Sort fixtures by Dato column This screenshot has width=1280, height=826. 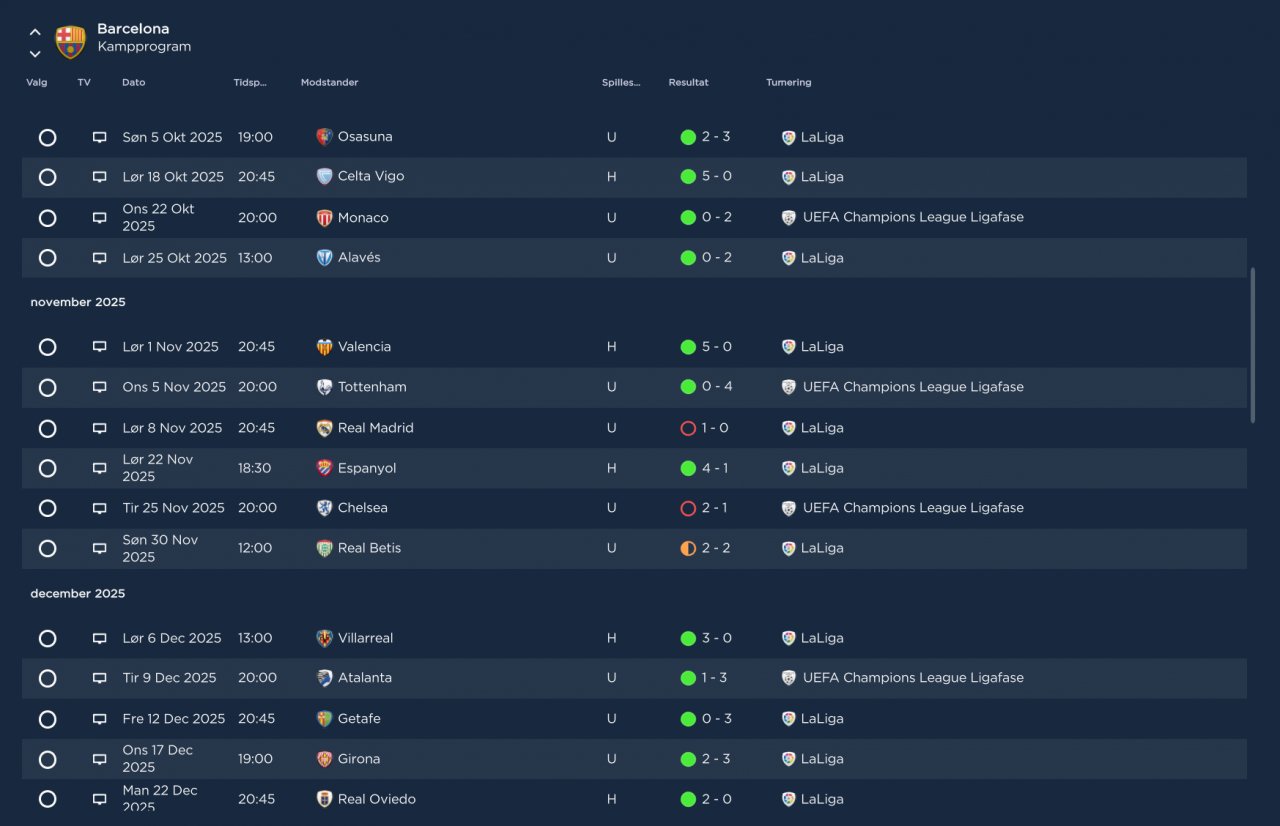coord(134,82)
